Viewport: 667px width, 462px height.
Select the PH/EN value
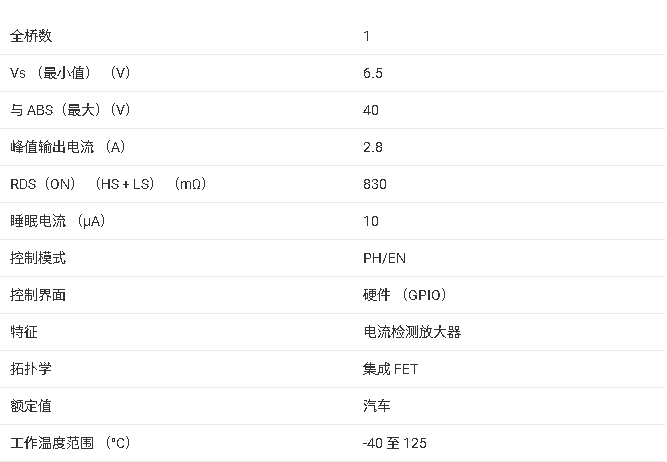pos(385,258)
